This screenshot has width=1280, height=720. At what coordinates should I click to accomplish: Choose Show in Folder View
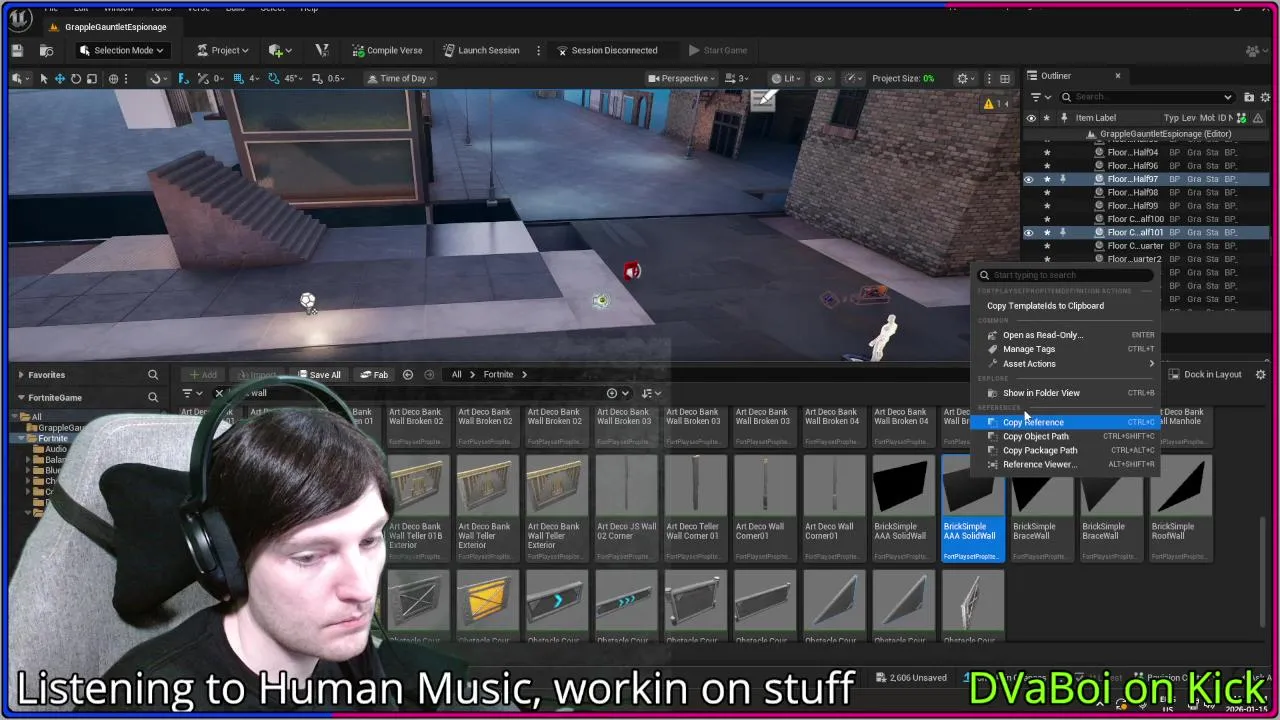click(x=1066, y=393)
